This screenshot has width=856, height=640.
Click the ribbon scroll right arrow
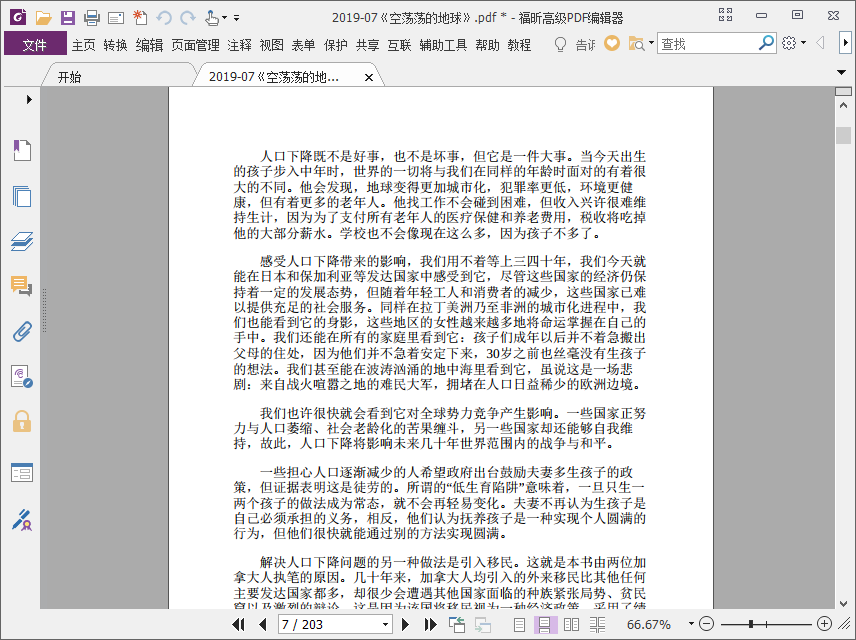click(x=845, y=43)
